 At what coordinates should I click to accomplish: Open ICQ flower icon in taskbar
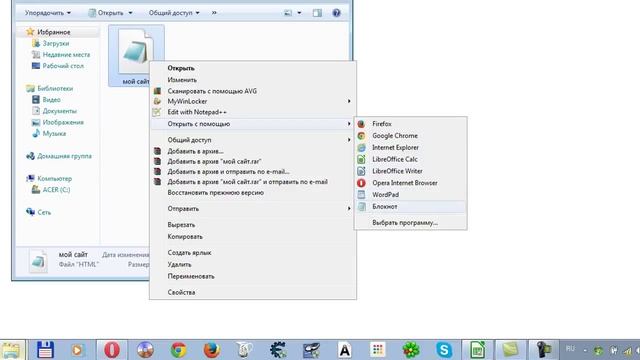tap(411, 350)
